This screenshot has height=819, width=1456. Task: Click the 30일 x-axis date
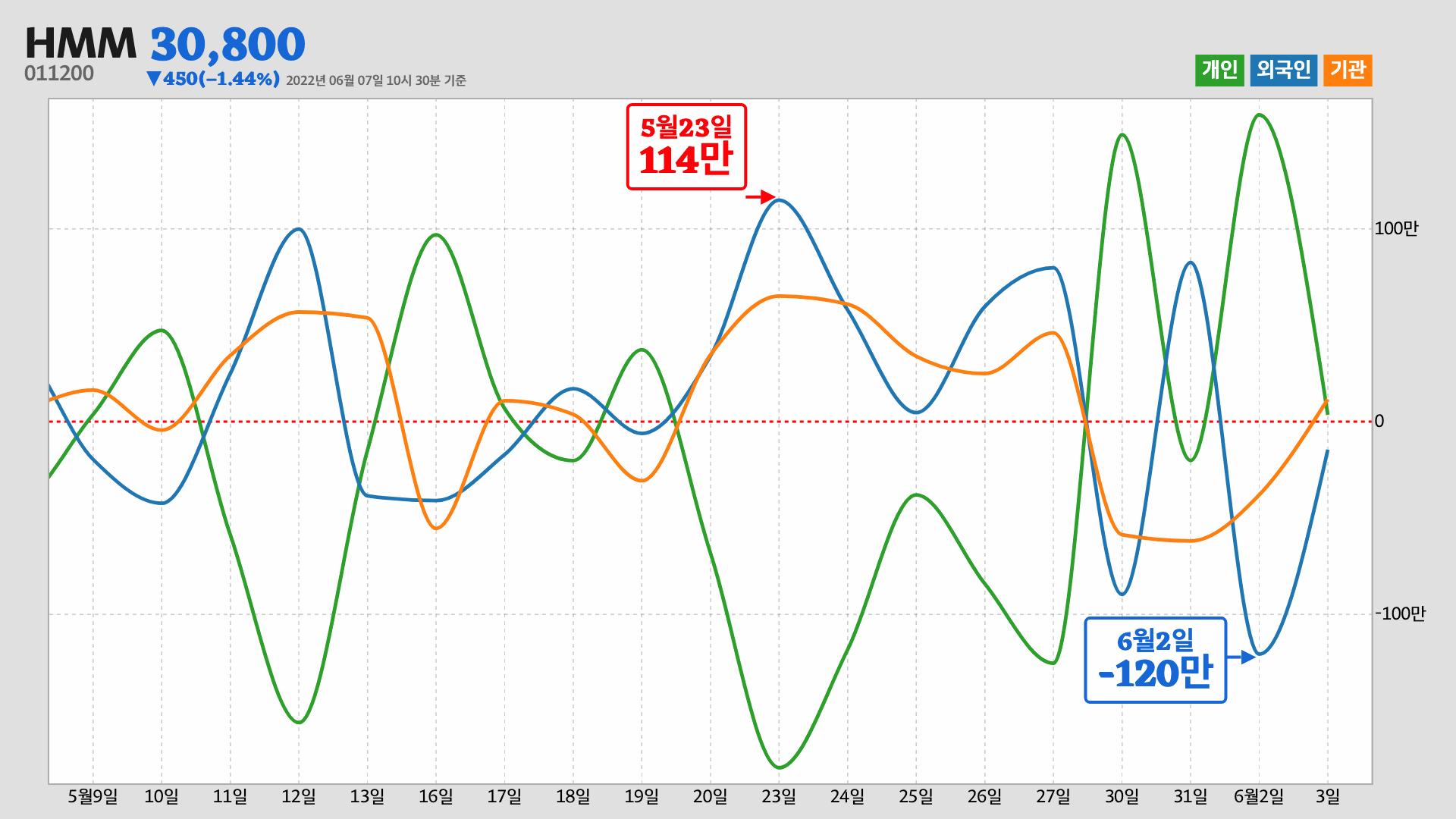point(1122,796)
